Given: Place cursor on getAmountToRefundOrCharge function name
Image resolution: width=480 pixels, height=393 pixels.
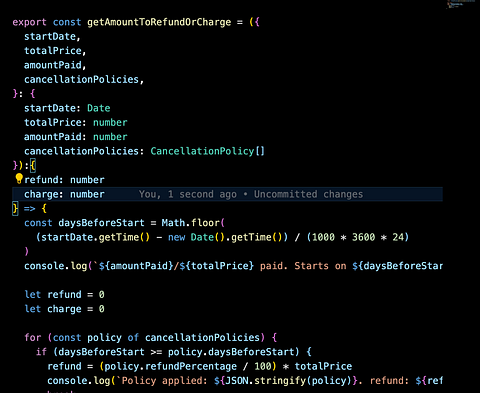Looking at the screenshot, I should click(x=159, y=22).
